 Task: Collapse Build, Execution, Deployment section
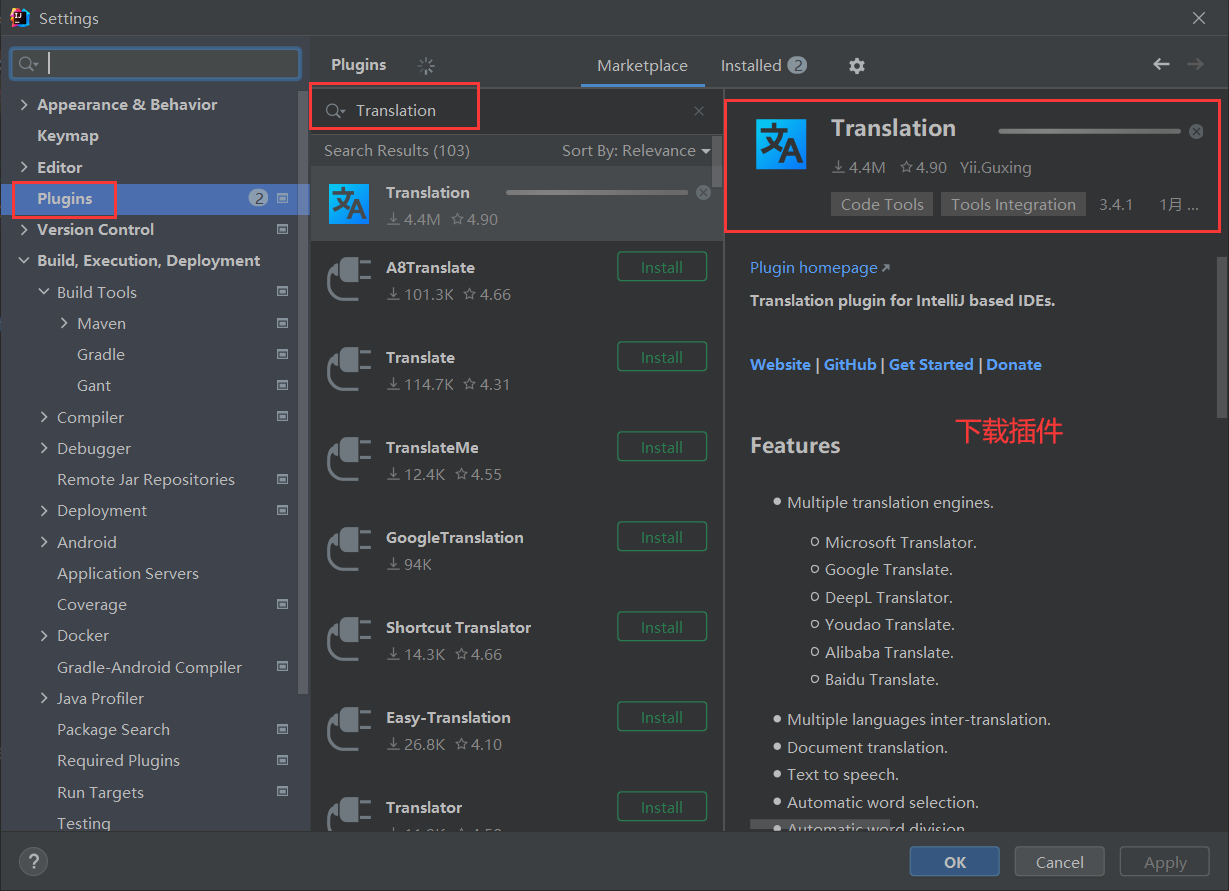[24, 261]
